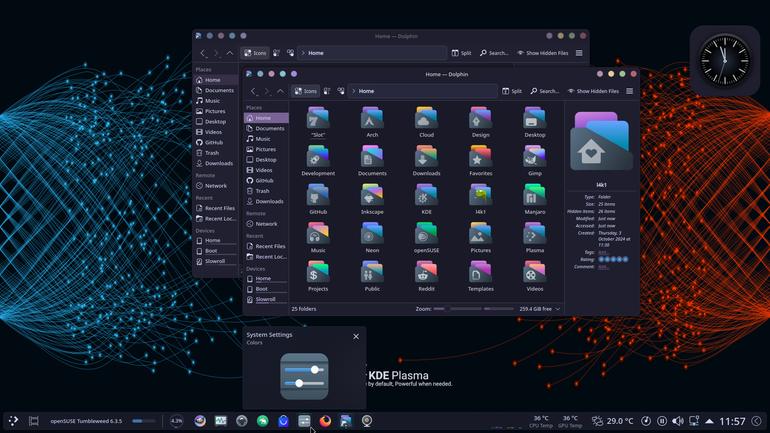Open the KDE folder icon

(x=426, y=195)
